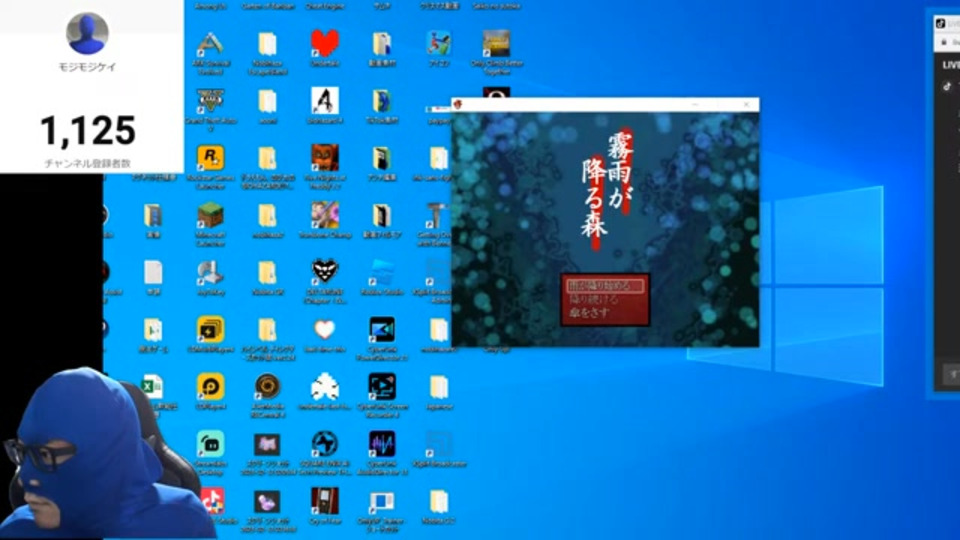960x540 pixels.
Task: Open Streamlabs Desktop shortcut
Action: pyautogui.click(x=211, y=444)
